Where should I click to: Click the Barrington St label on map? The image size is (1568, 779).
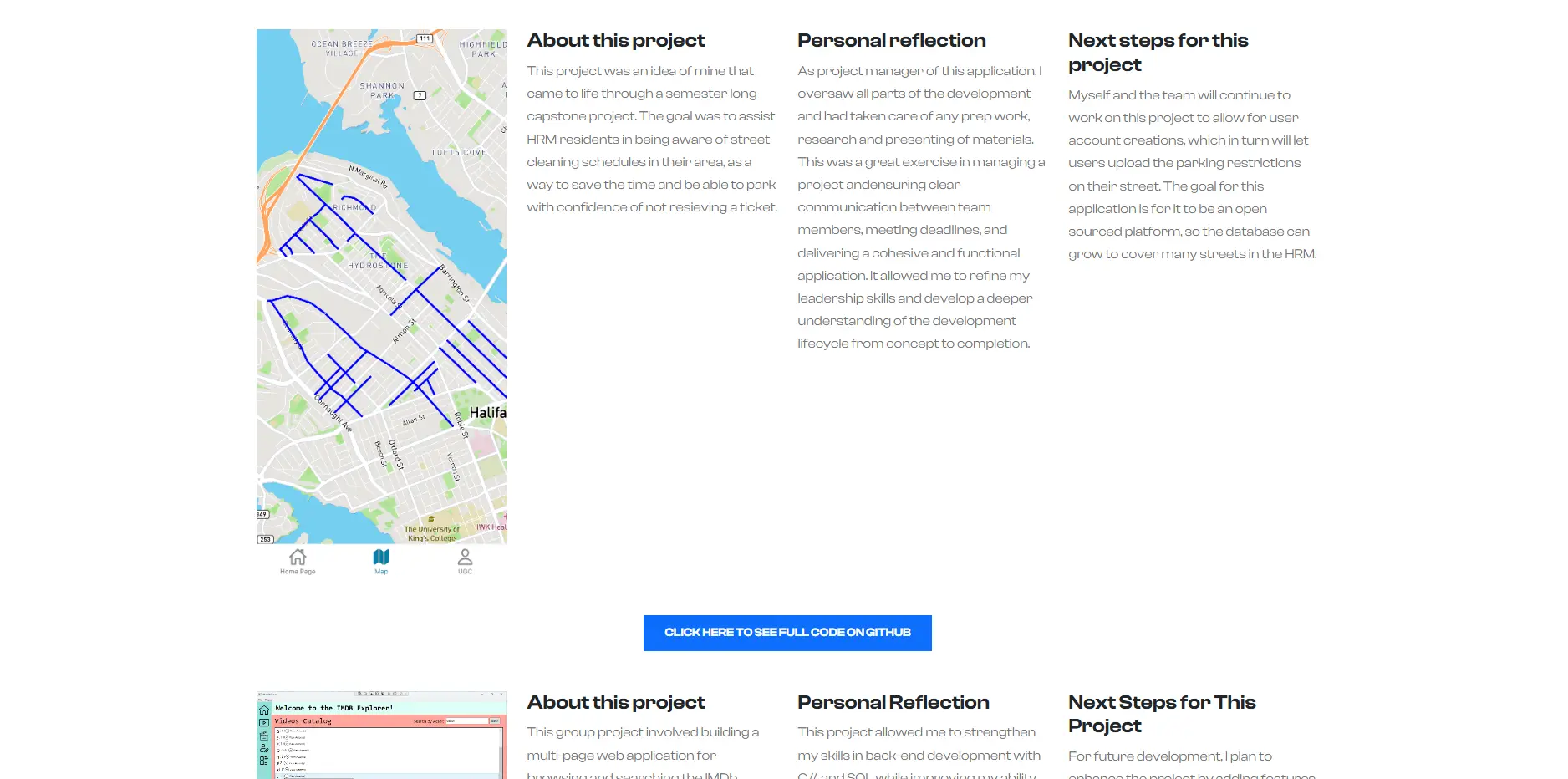point(455,283)
